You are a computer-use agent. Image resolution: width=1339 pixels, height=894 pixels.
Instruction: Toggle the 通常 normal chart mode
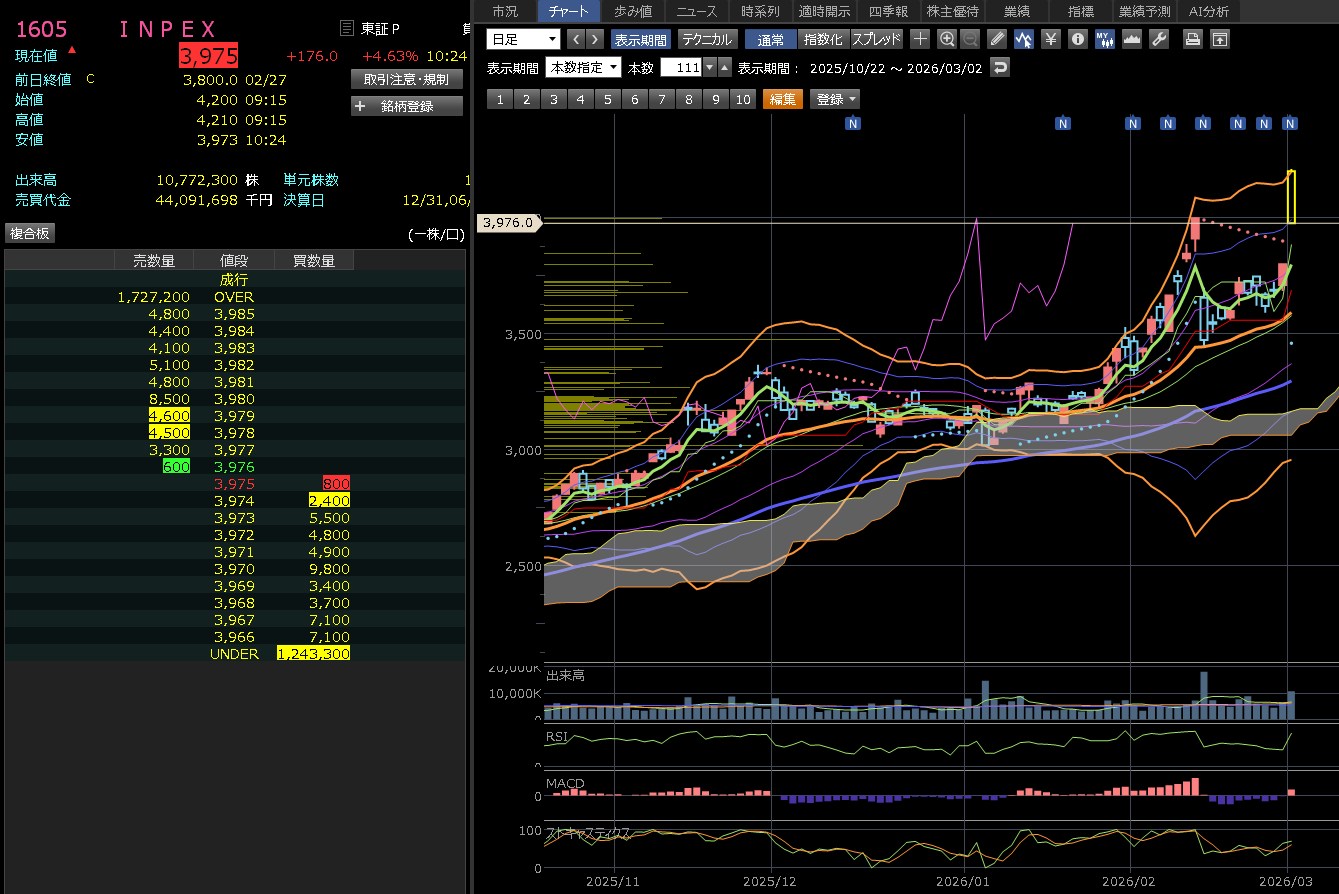click(x=771, y=39)
